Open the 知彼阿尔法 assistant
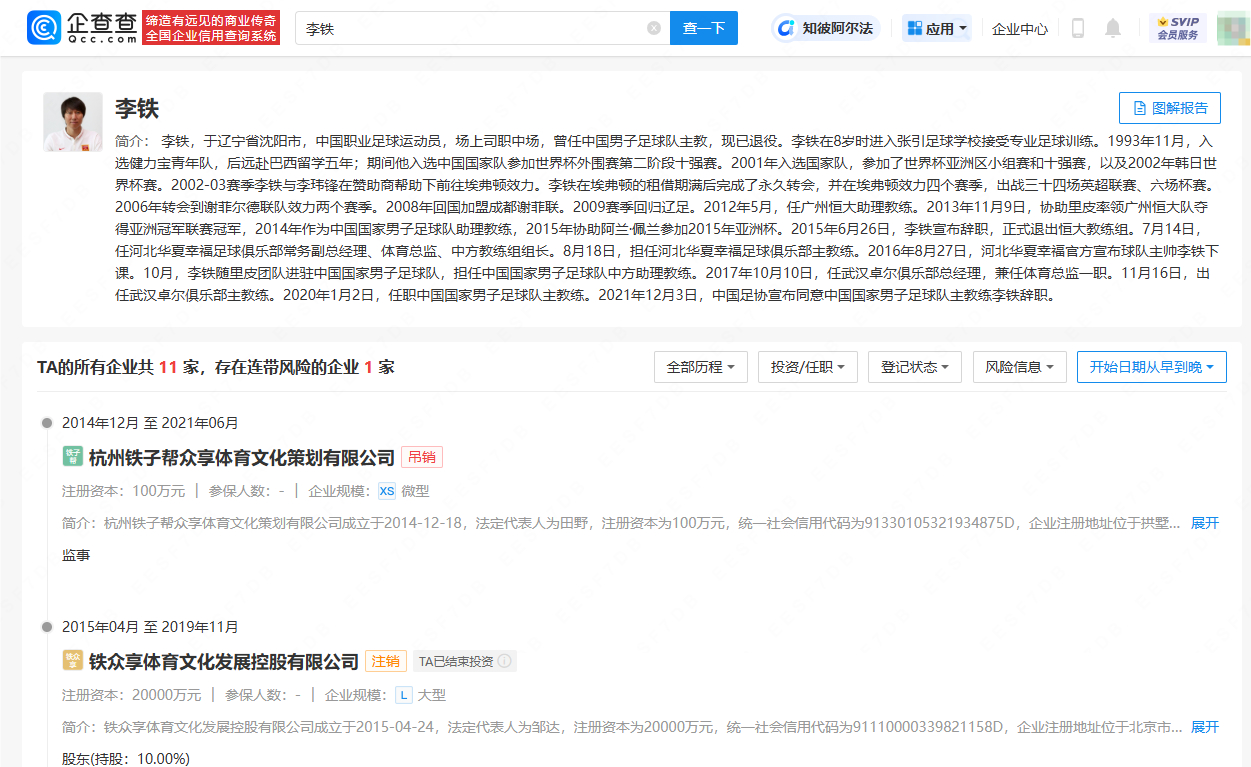 coord(826,28)
